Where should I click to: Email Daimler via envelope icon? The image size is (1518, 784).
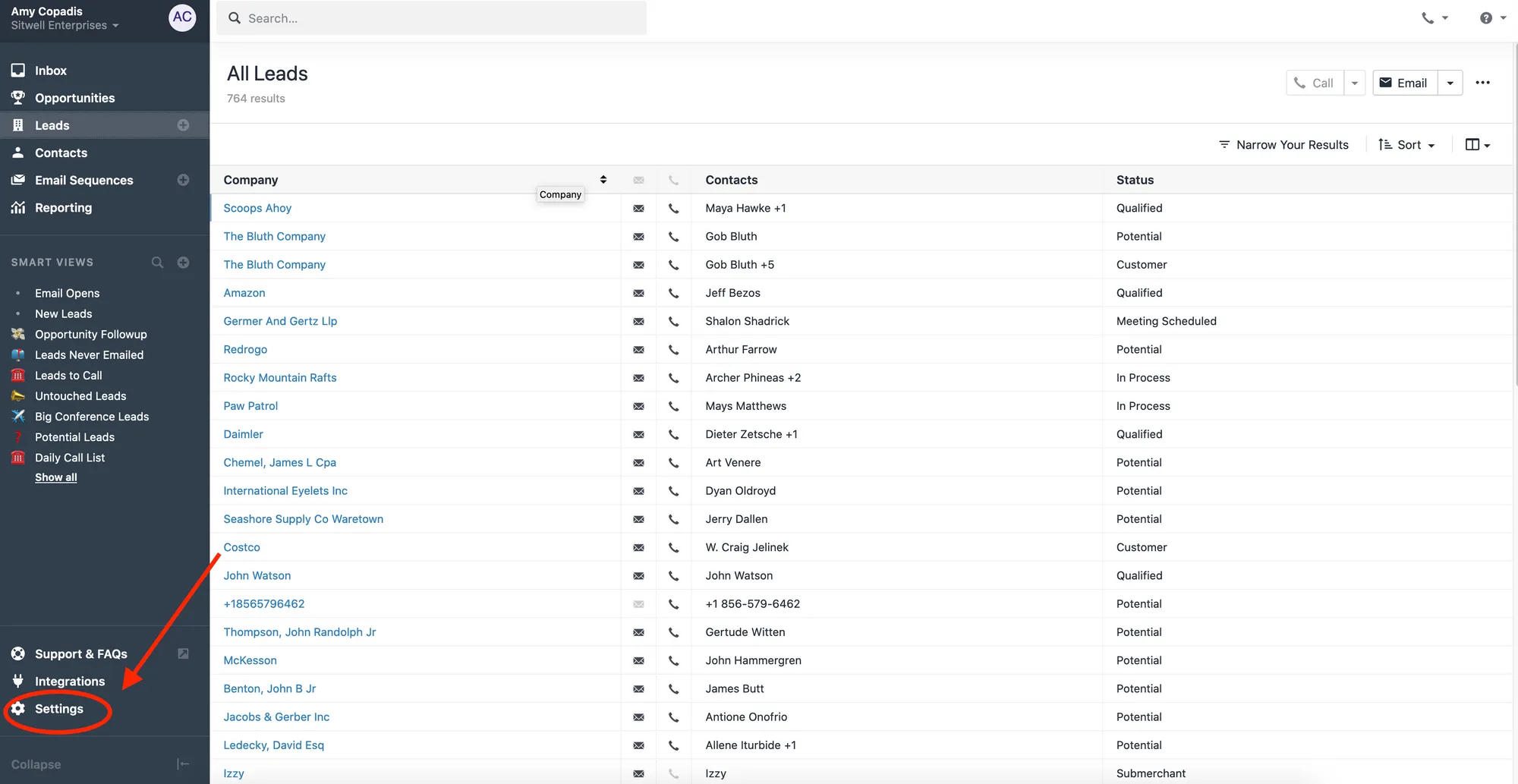tap(638, 434)
